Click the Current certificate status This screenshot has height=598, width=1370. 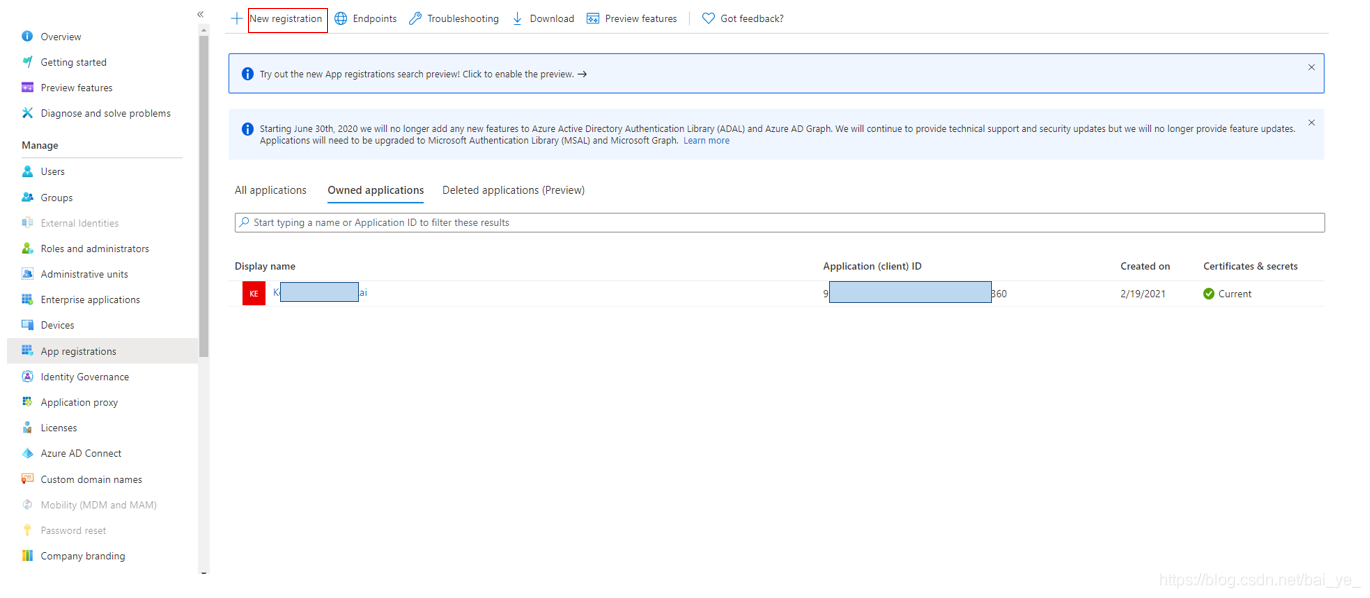[x=1235, y=294]
